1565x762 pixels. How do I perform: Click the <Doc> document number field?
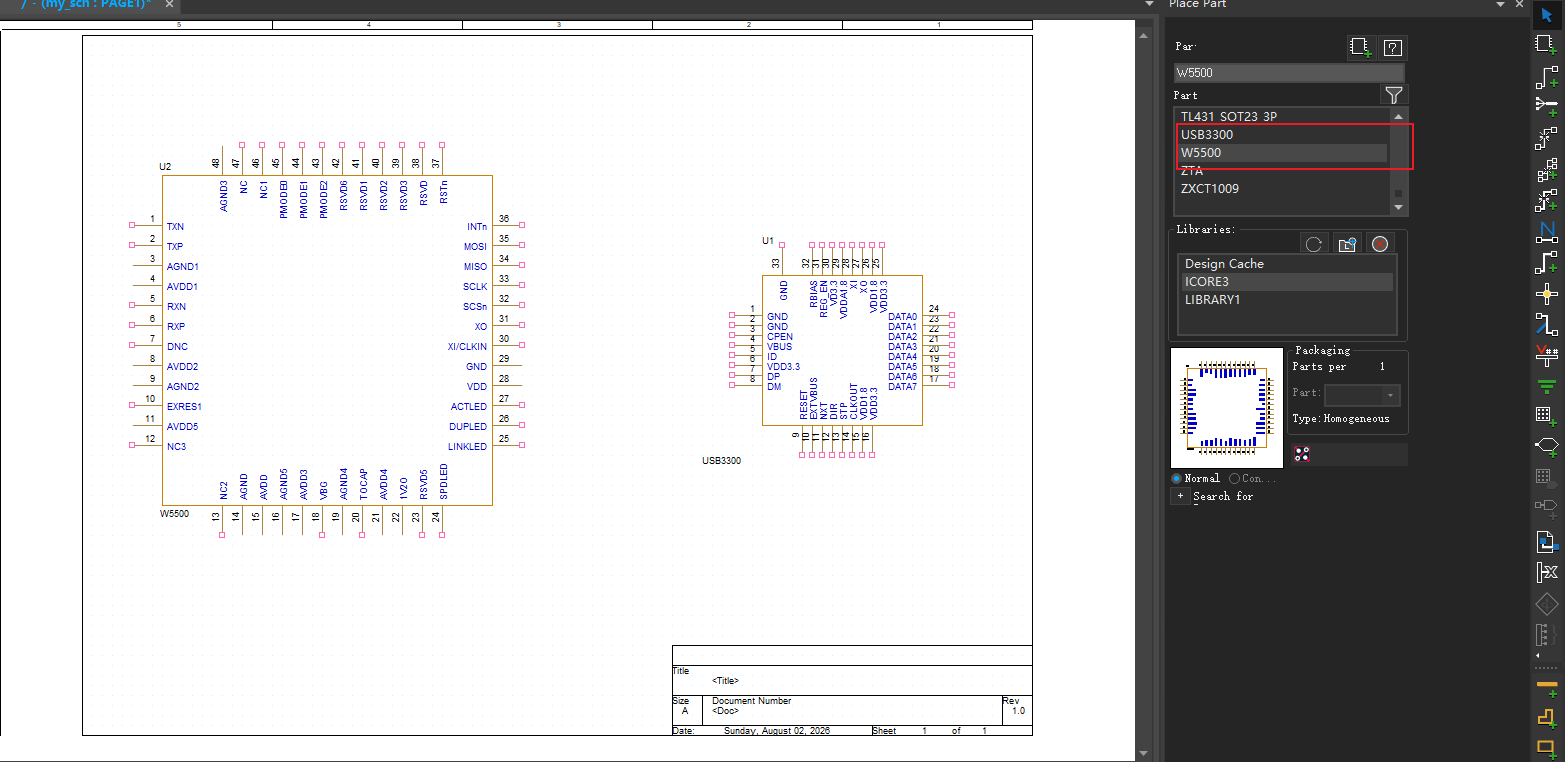[x=725, y=711]
